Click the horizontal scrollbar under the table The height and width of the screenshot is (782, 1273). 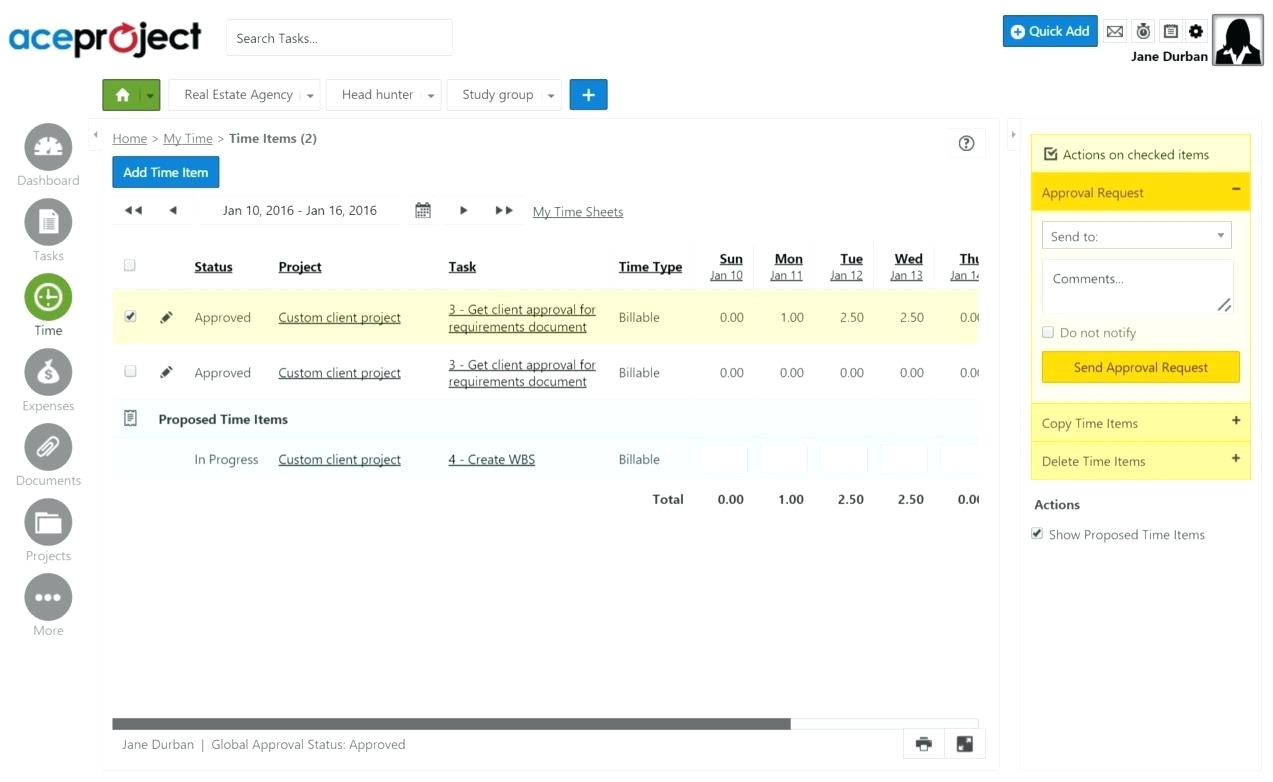(x=451, y=723)
